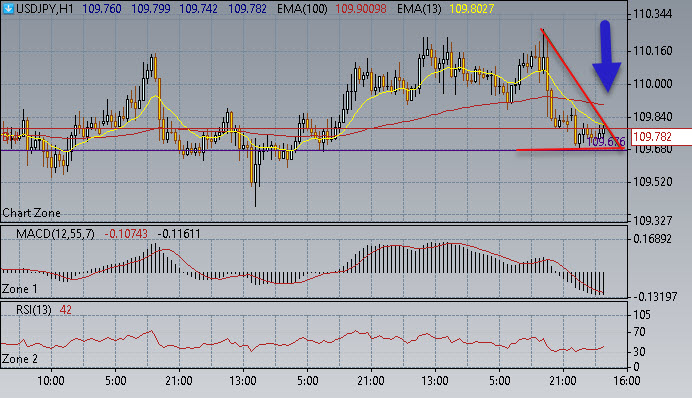Click the low price 109.742
This screenshot has width=692, height=398.
(x=198, y=8)
